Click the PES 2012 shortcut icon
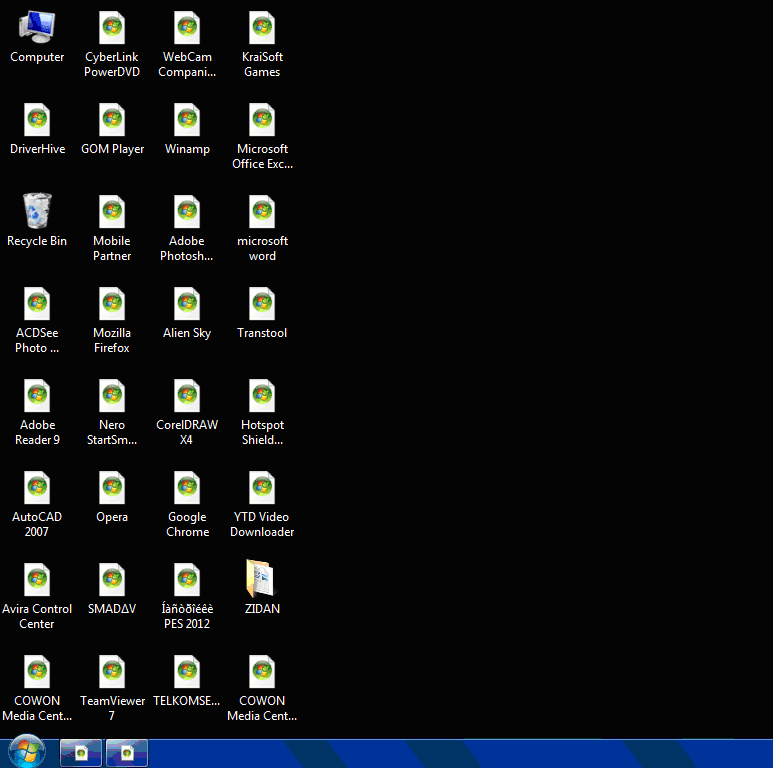Image resolution: width=773 pixels, height=768 pixels. click(187, 580)
